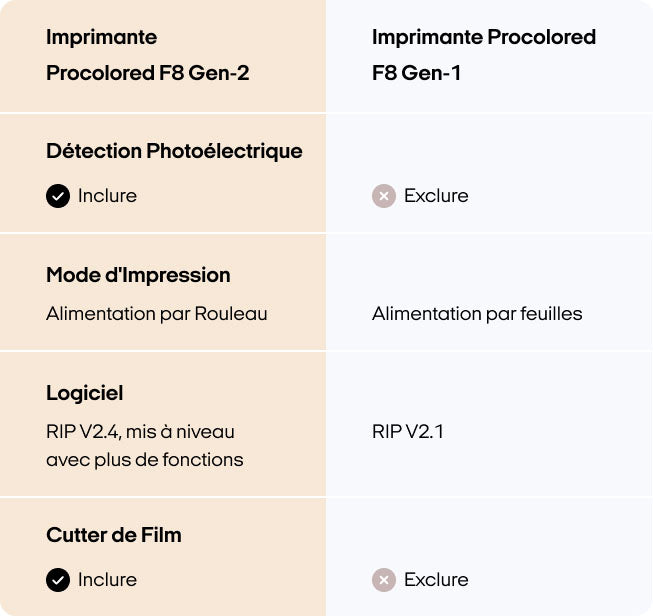Click the Alimentation par Rouleau text

(157, 314)
